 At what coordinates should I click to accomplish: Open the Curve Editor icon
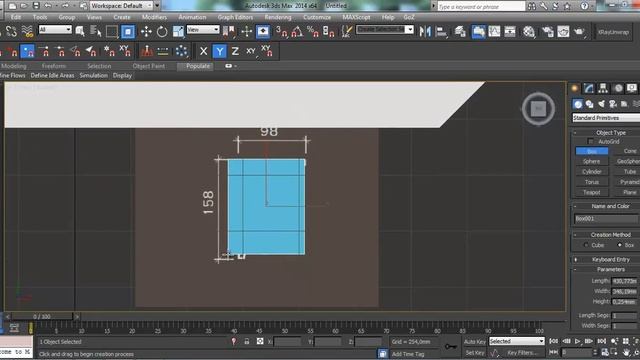click(494, 31)
